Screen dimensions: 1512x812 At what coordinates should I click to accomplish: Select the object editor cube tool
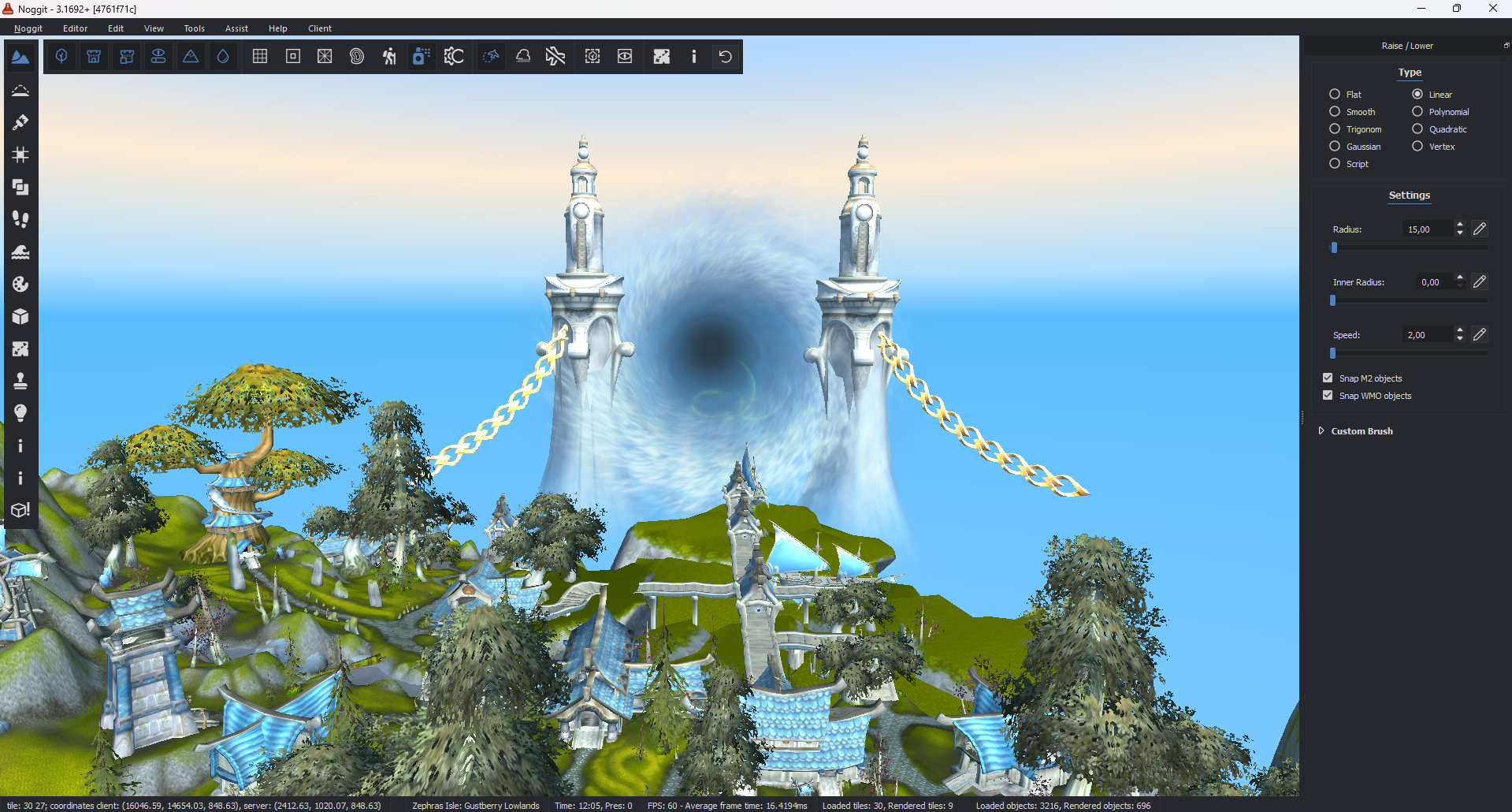pos(20,317)
